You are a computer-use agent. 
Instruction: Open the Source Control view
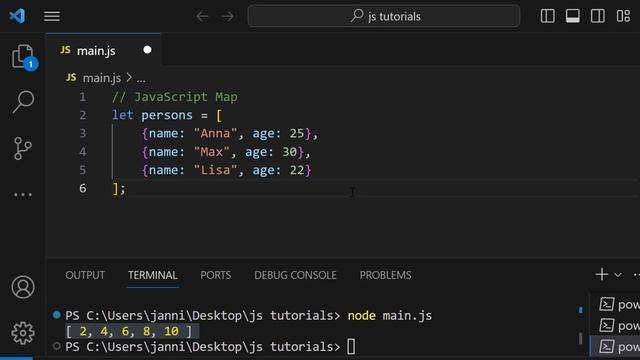coord(23,148)
